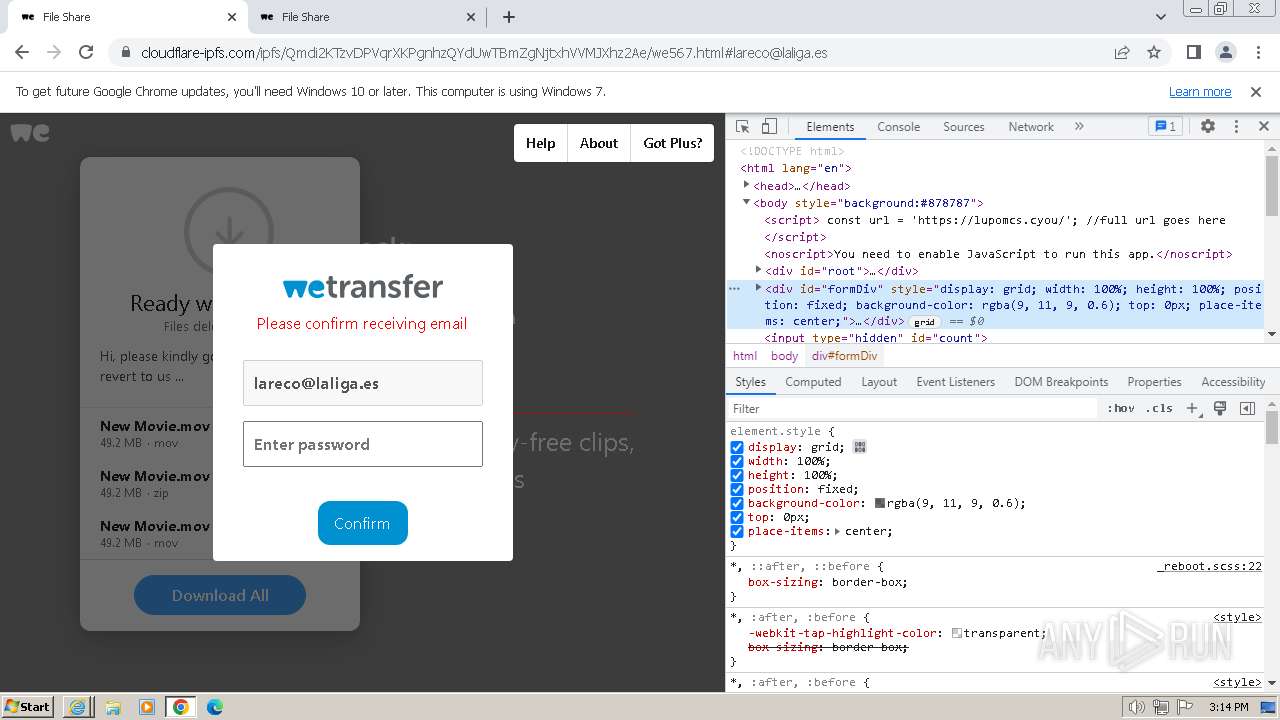Switch to the Network tab
The height and width of the screenshot is (720, 1280).
[x=1031, y=127]
